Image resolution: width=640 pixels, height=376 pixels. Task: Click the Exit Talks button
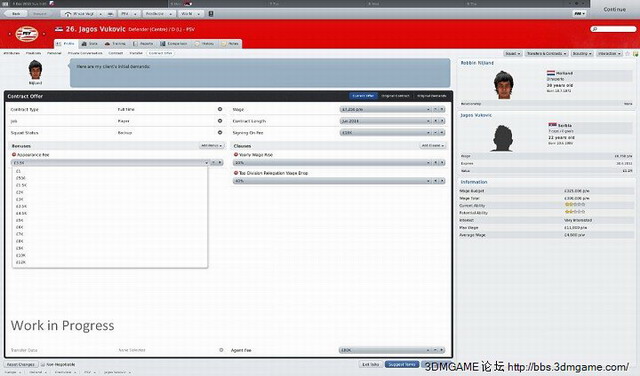click(371, 365)
